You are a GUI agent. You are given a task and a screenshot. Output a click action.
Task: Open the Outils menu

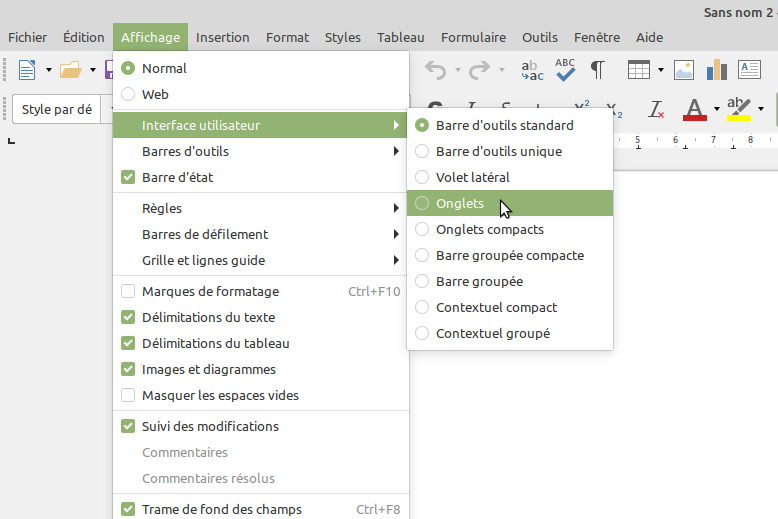click(539, 37)
